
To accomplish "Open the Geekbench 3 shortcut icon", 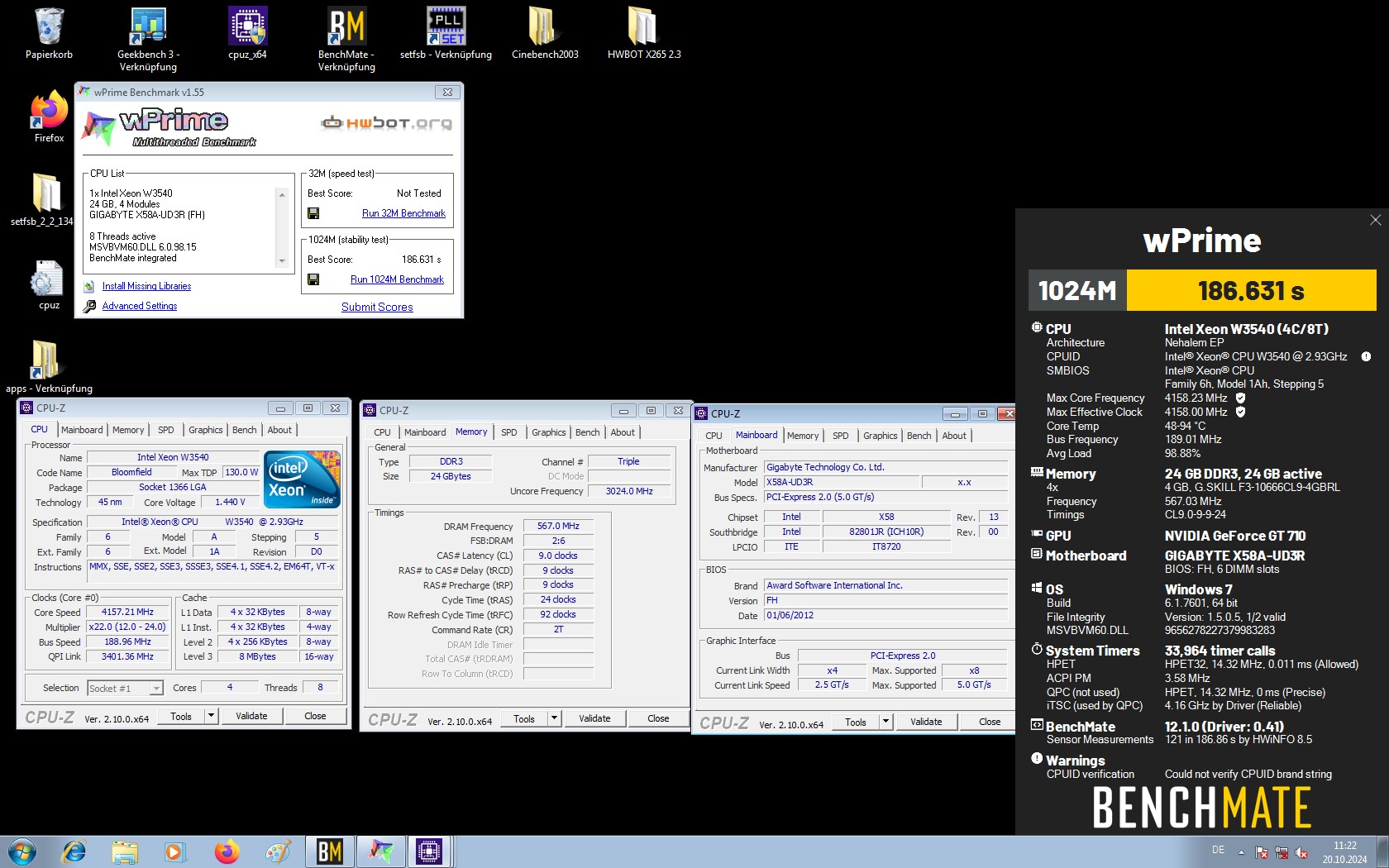I will tap(148, 26).
